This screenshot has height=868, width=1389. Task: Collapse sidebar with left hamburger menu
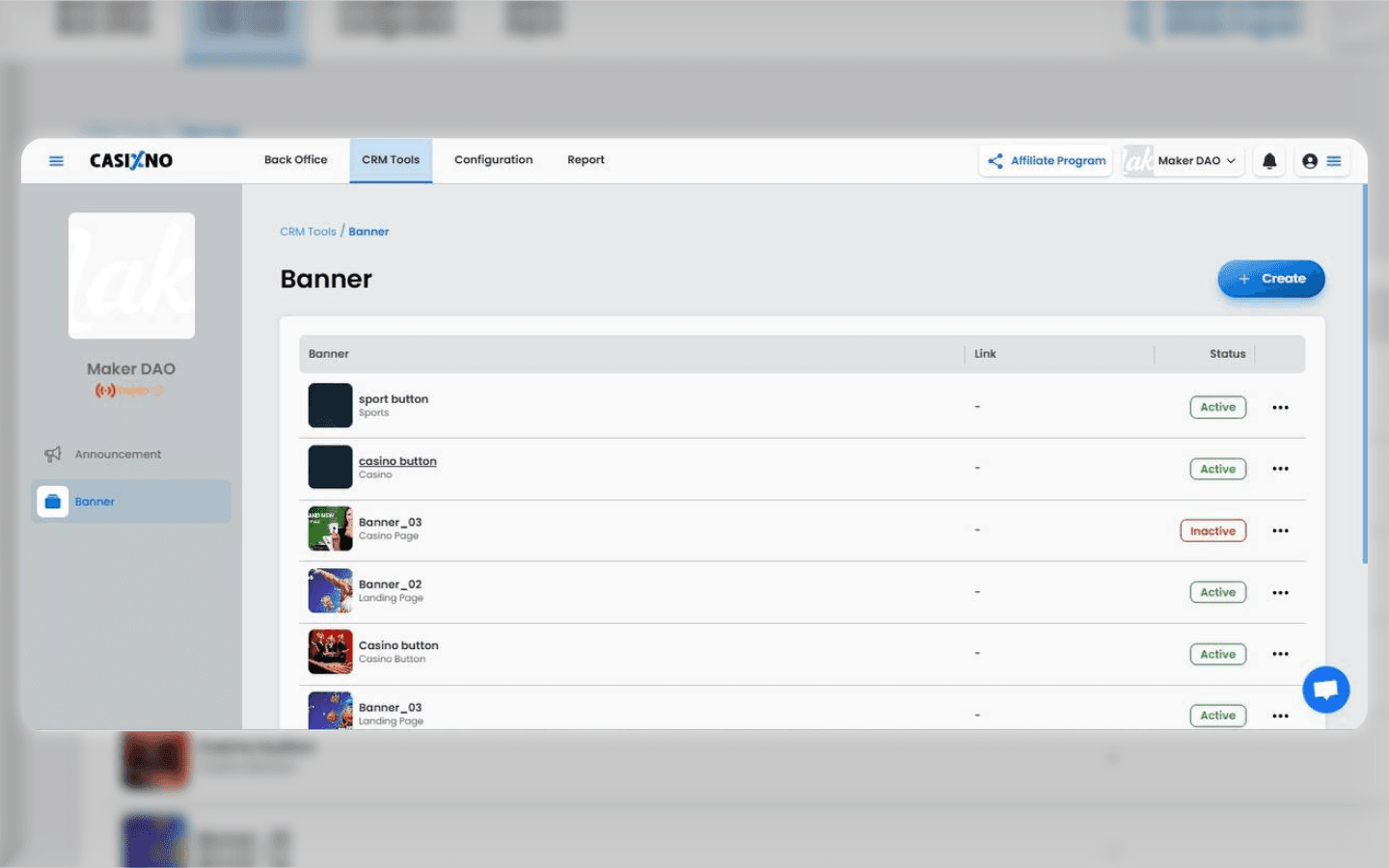pyautogui.click(x=56, y=161)
